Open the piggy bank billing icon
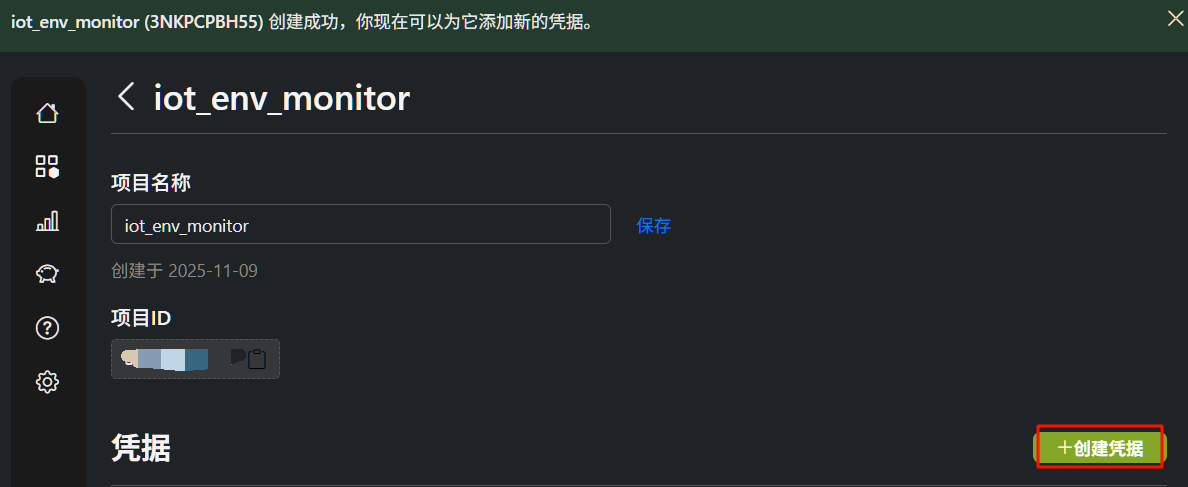 pyautogui.click(x=47, y=274)
